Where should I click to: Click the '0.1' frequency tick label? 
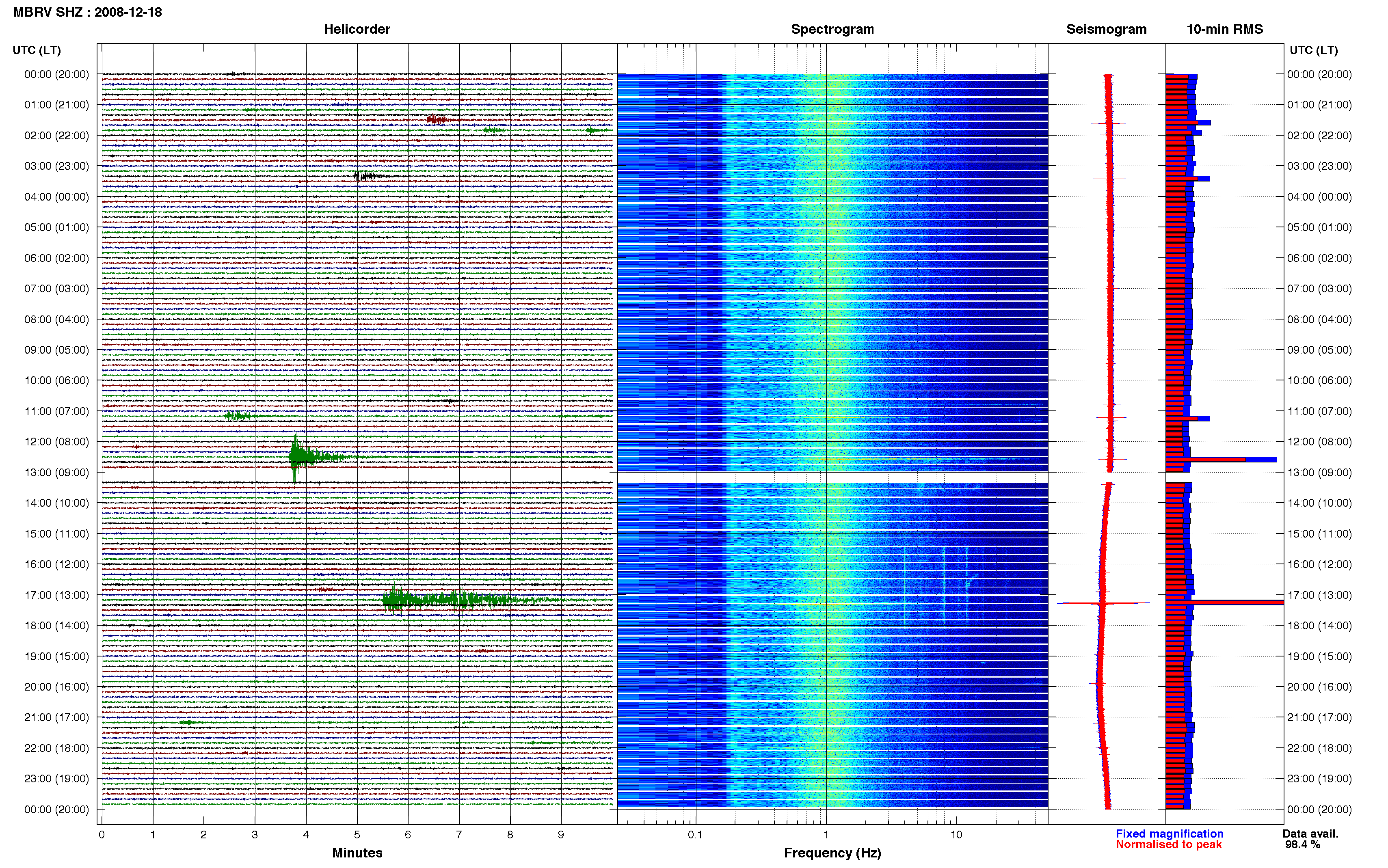(x=695, y=835)
